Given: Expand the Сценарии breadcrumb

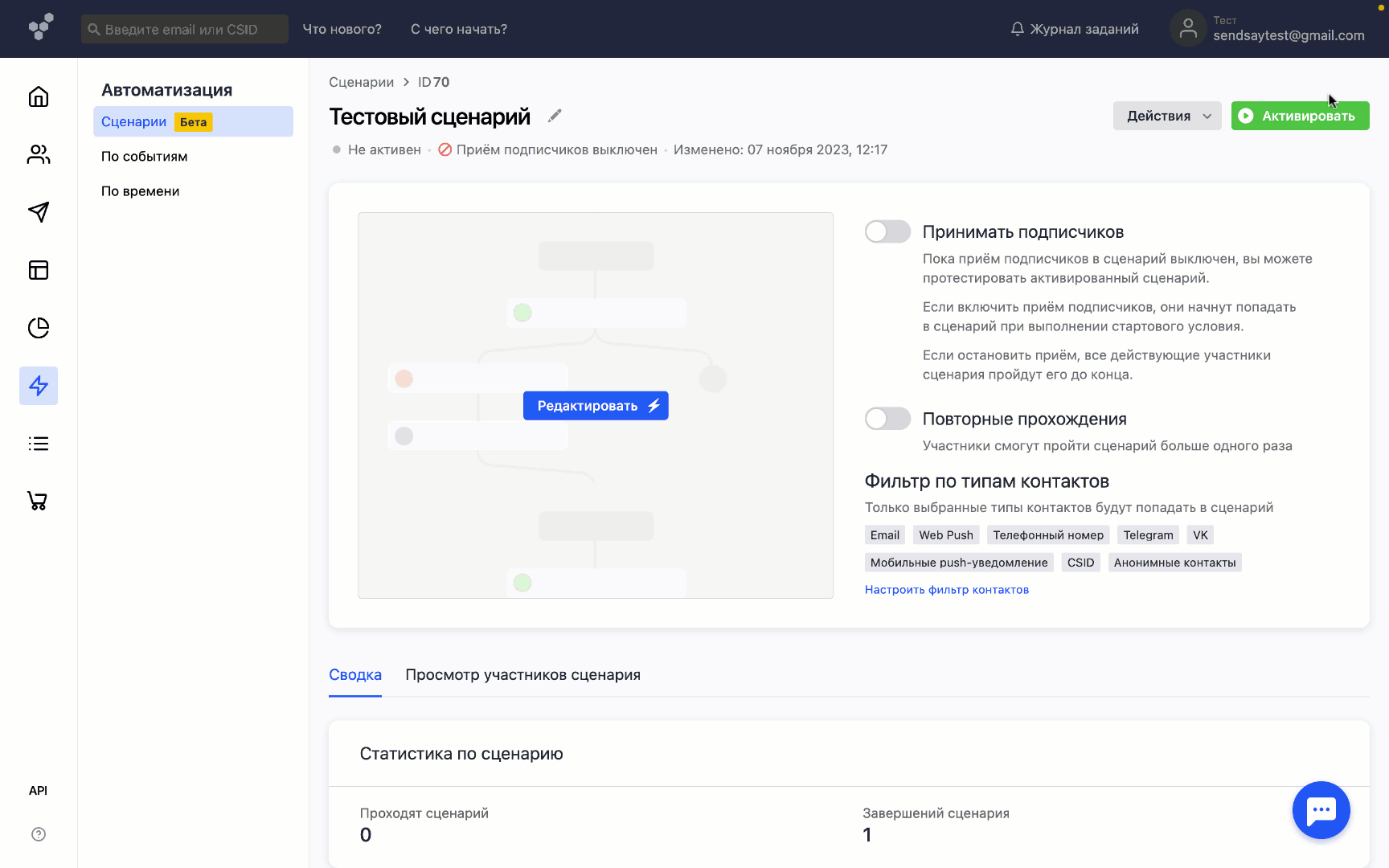Looking at the screenshot, I should 361,82.
